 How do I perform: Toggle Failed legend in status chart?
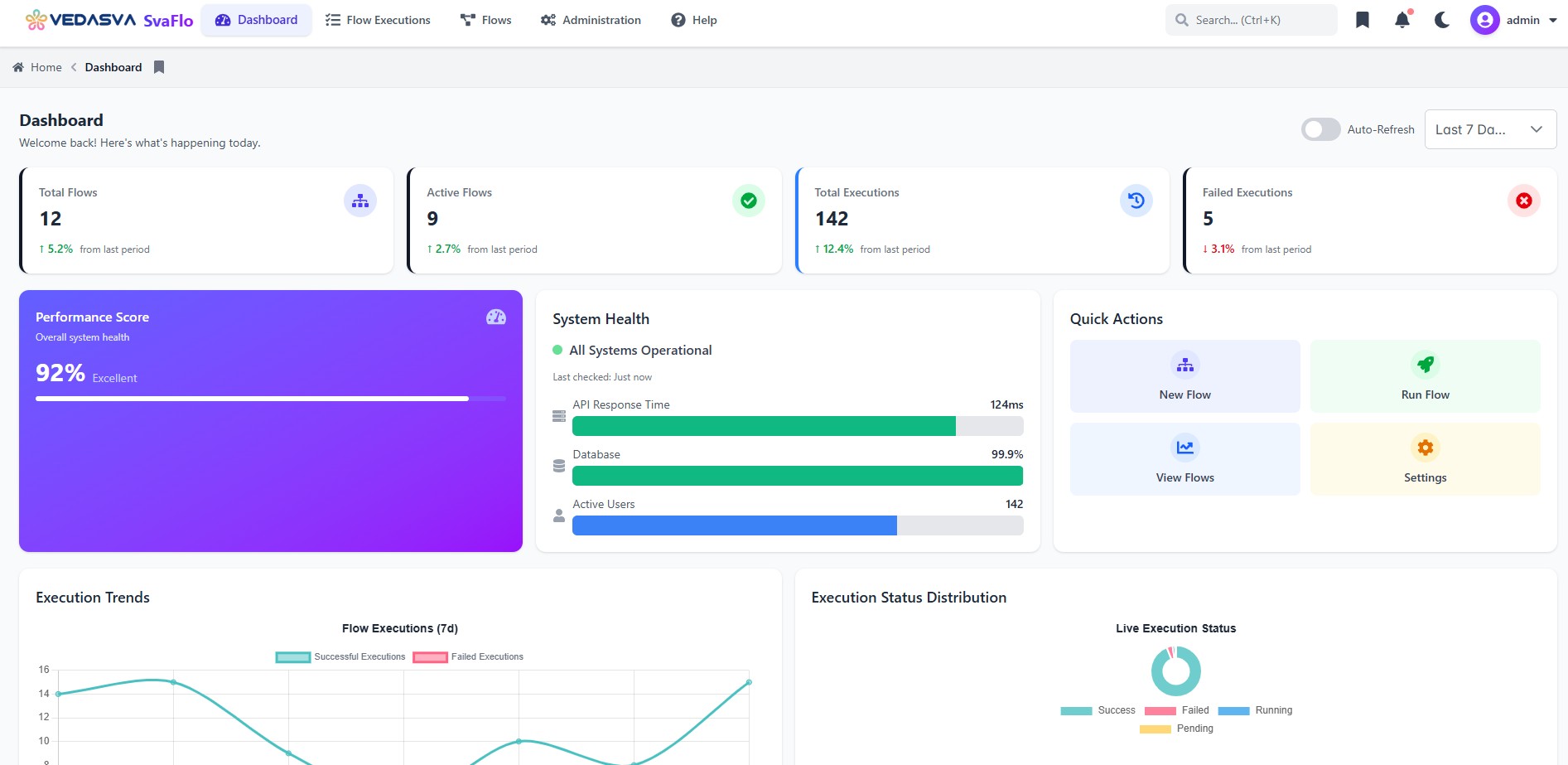(x=1177, y=710)
